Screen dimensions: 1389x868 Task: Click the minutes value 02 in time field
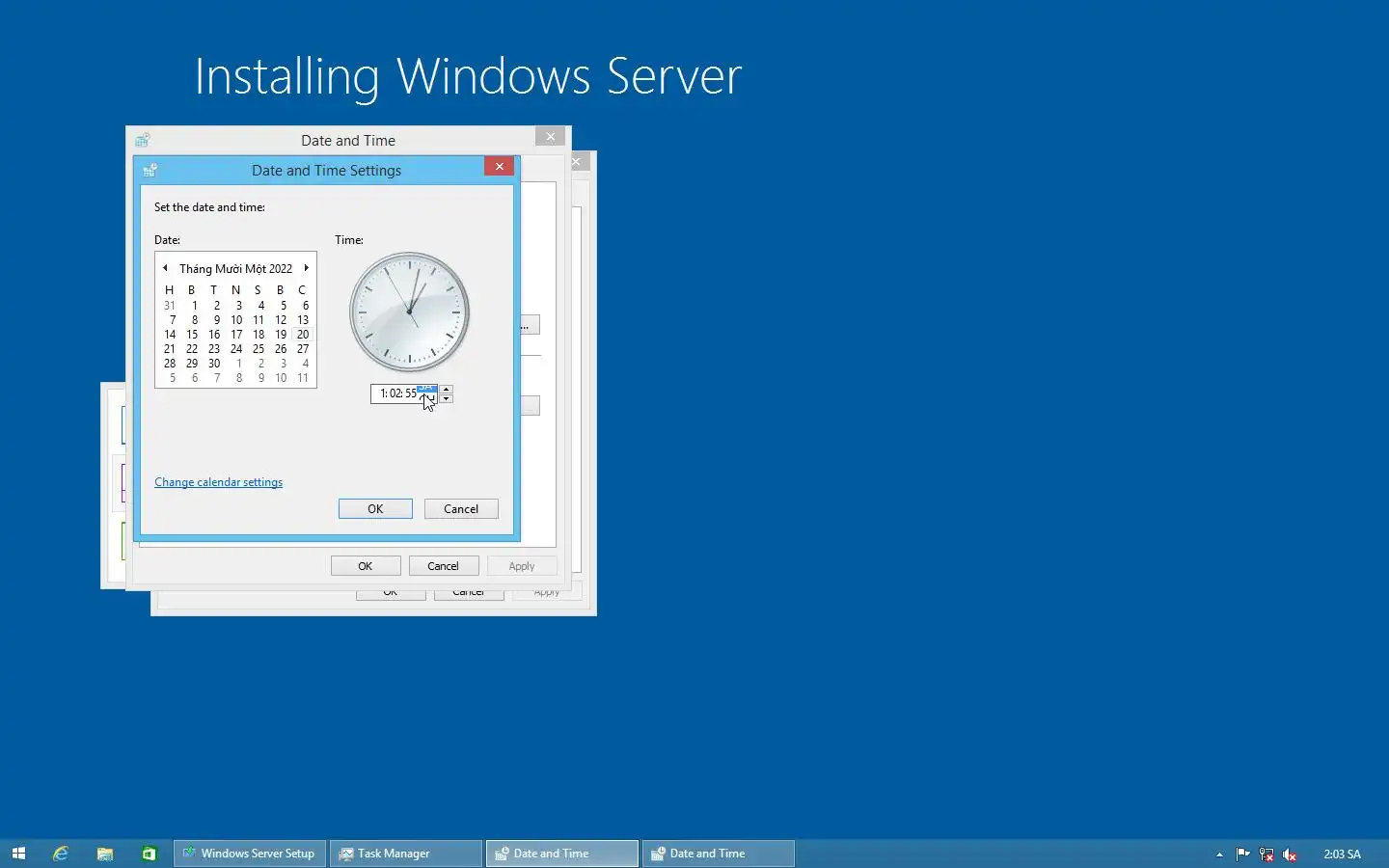pyautogui.click(x=395, y=393)
